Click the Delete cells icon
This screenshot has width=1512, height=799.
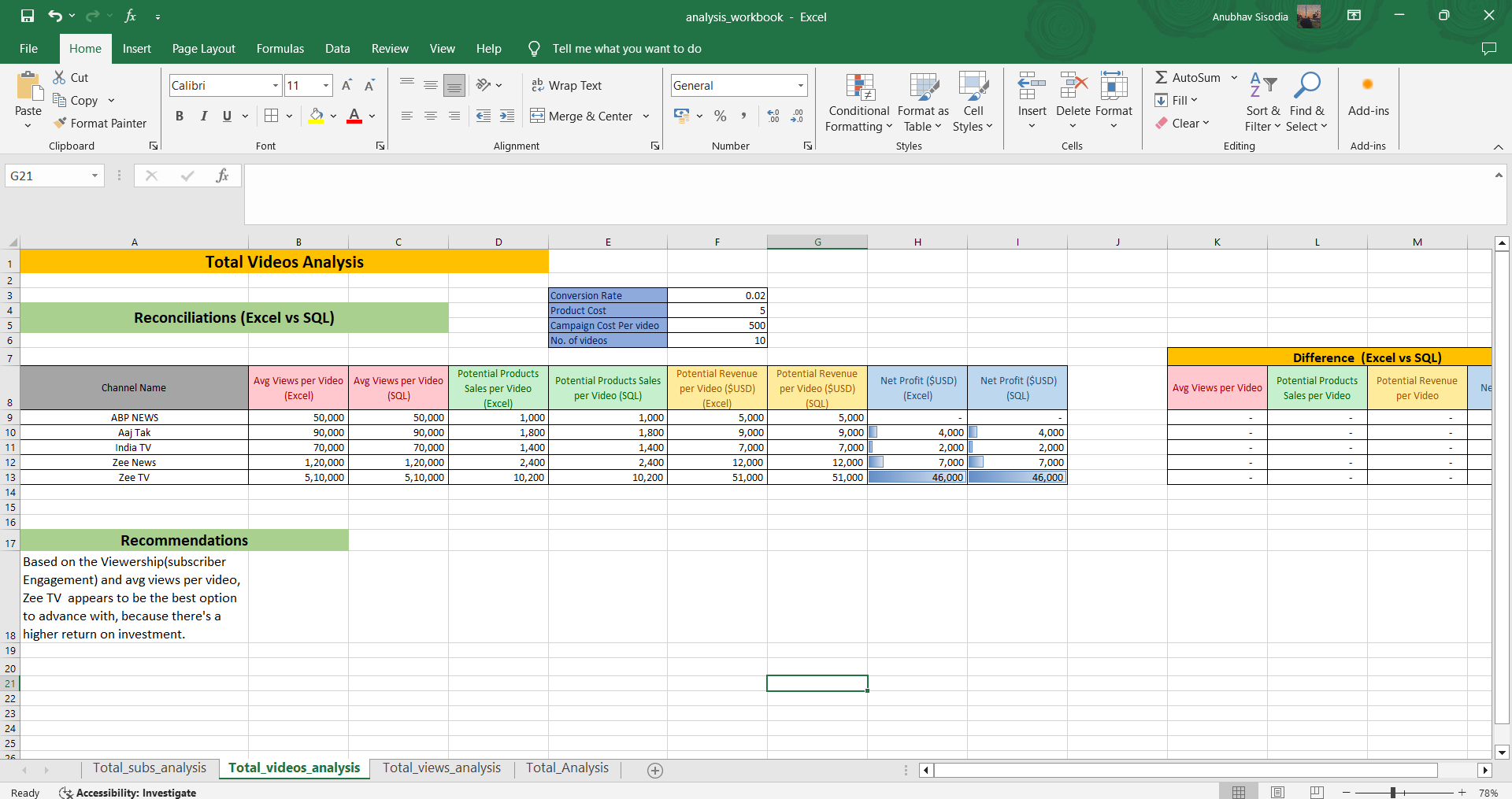[1073, 85]
